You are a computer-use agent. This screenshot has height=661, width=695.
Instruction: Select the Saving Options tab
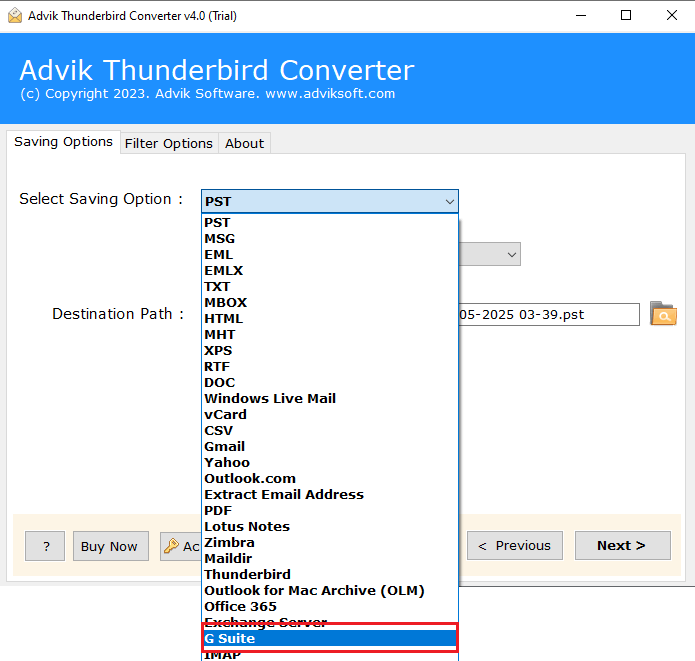(x=63, y=142)
